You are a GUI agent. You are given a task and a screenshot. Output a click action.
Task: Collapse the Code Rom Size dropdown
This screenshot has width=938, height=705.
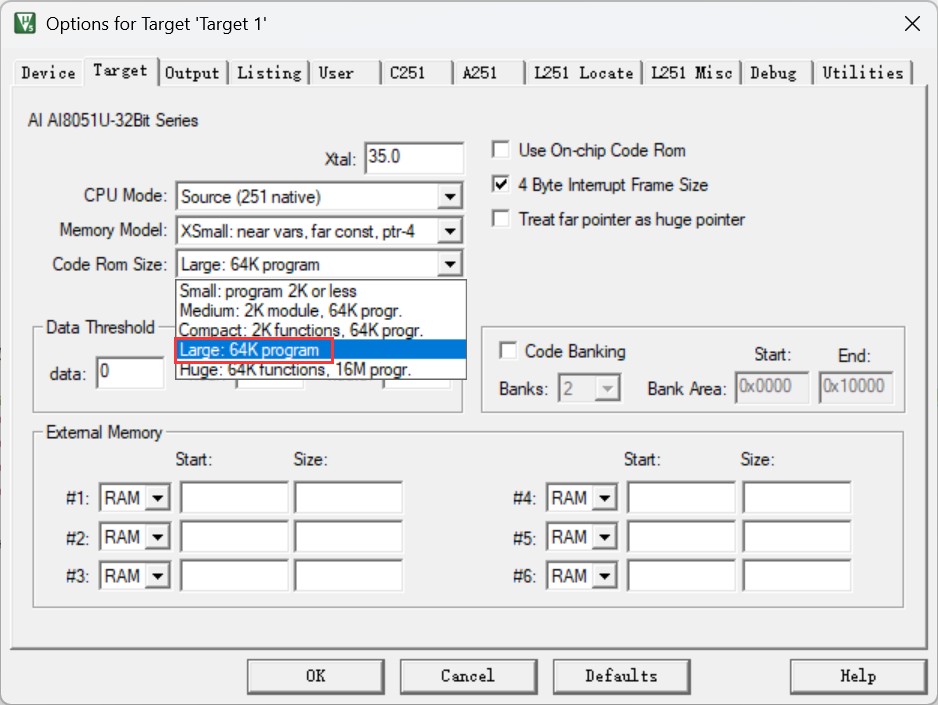[x=449, y=264]
